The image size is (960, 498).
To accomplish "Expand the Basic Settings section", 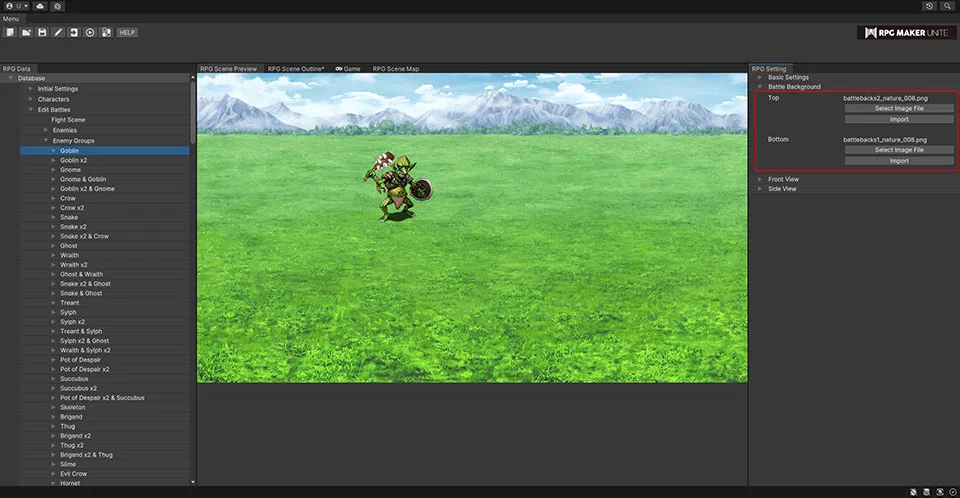I will (788, 77).
